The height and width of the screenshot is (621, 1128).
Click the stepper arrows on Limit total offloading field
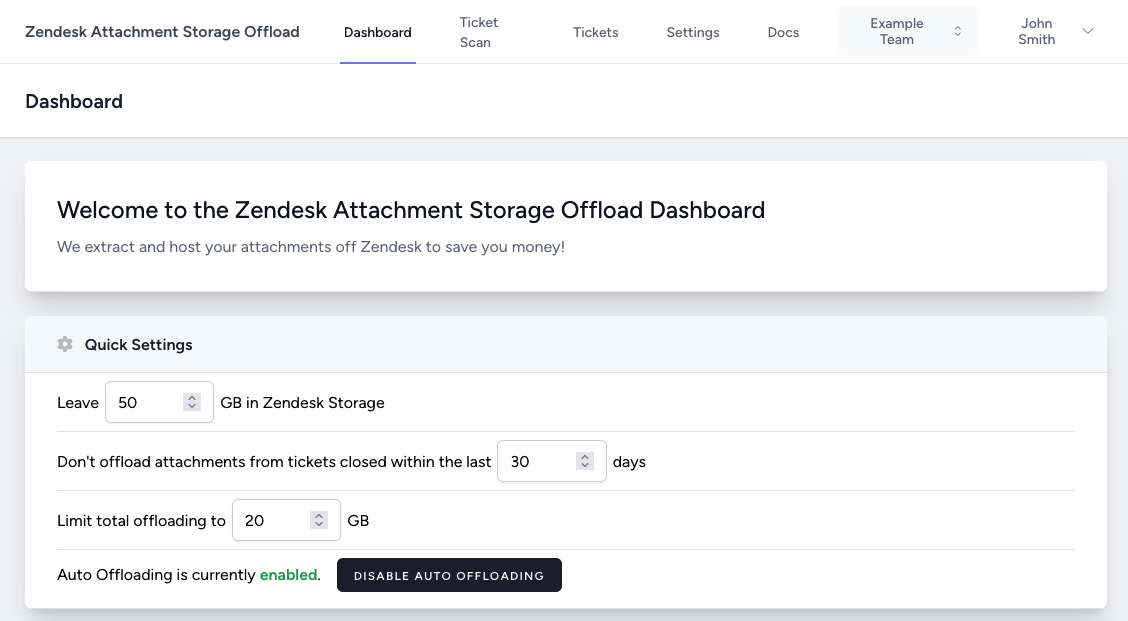pos(319,520)
